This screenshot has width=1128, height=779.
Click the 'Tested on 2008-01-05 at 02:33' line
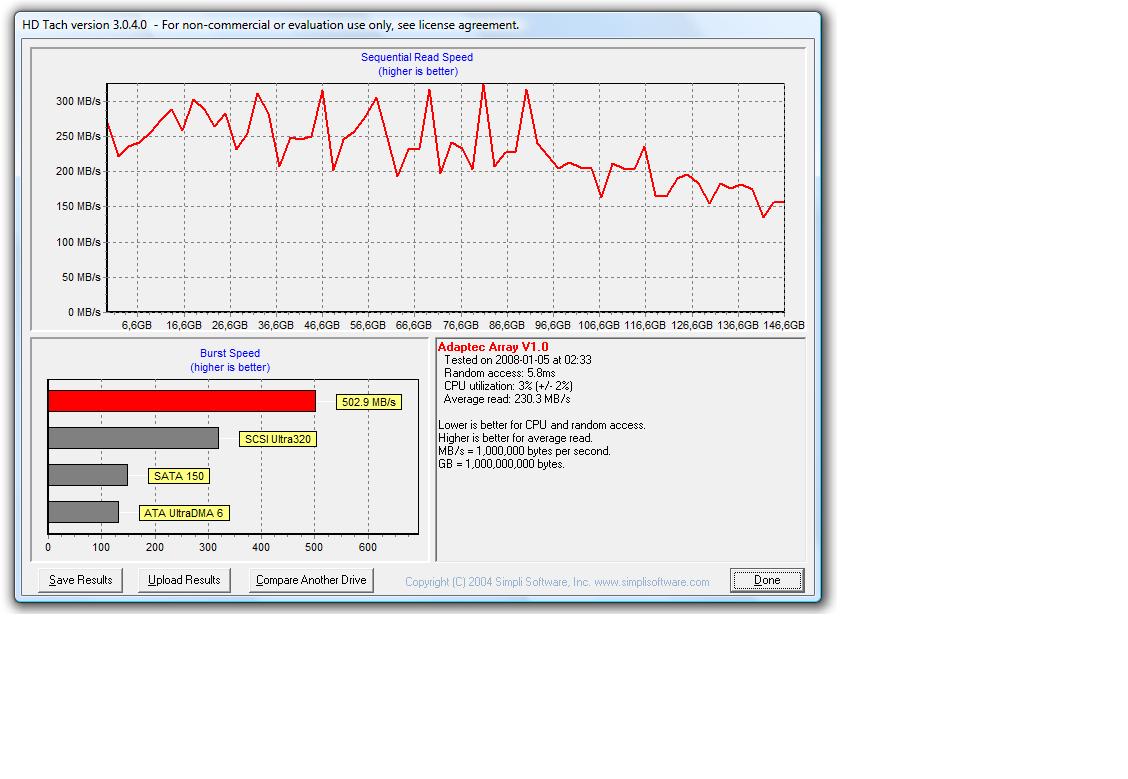click(518, 360)
